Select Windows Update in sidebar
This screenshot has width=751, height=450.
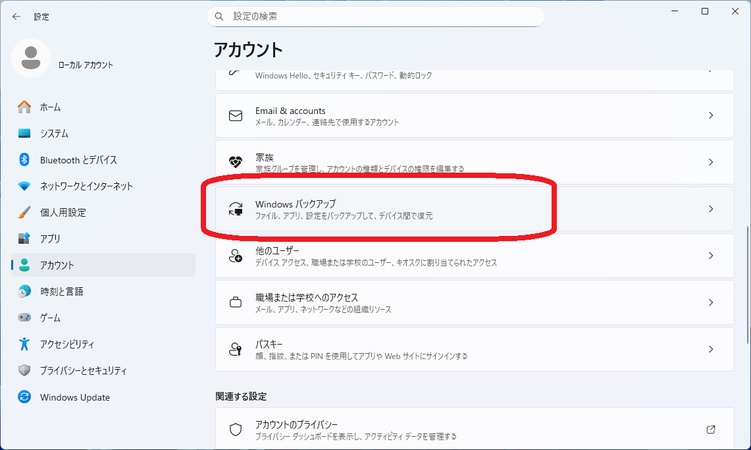point(103,397)
